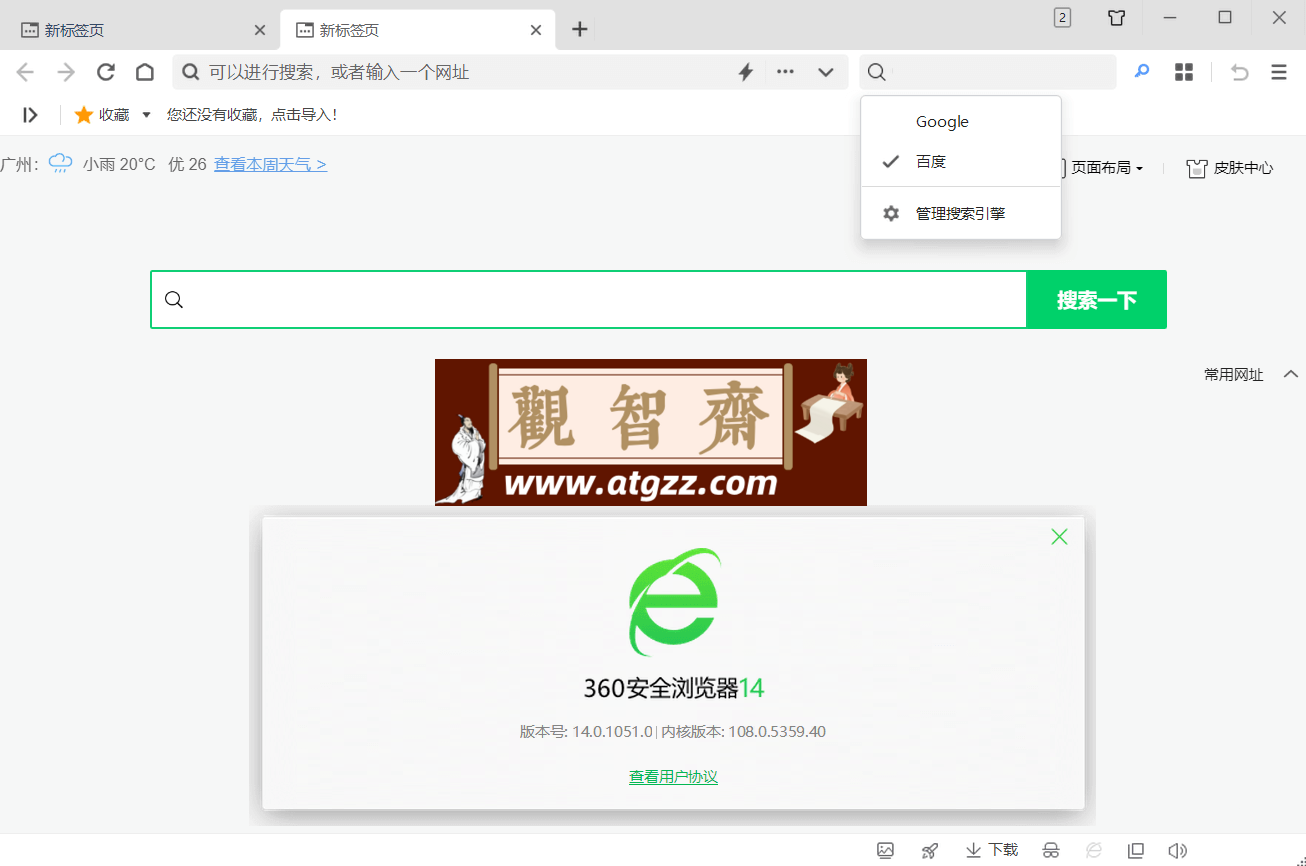
Task: Click the picture icon in the status bar
Action: pos(886,851)
